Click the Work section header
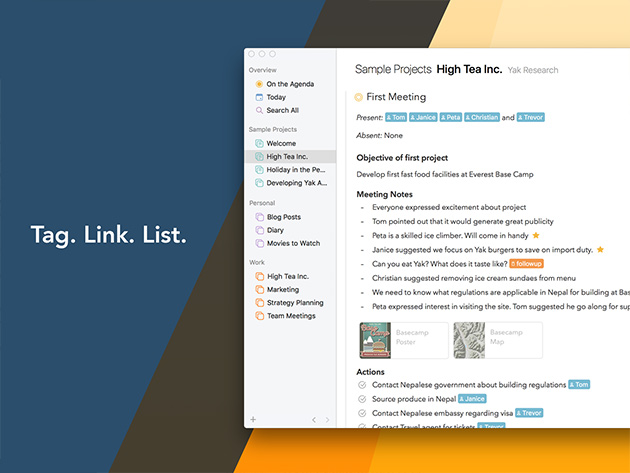The height and width of the screenshot is (473, 630). 257,262
